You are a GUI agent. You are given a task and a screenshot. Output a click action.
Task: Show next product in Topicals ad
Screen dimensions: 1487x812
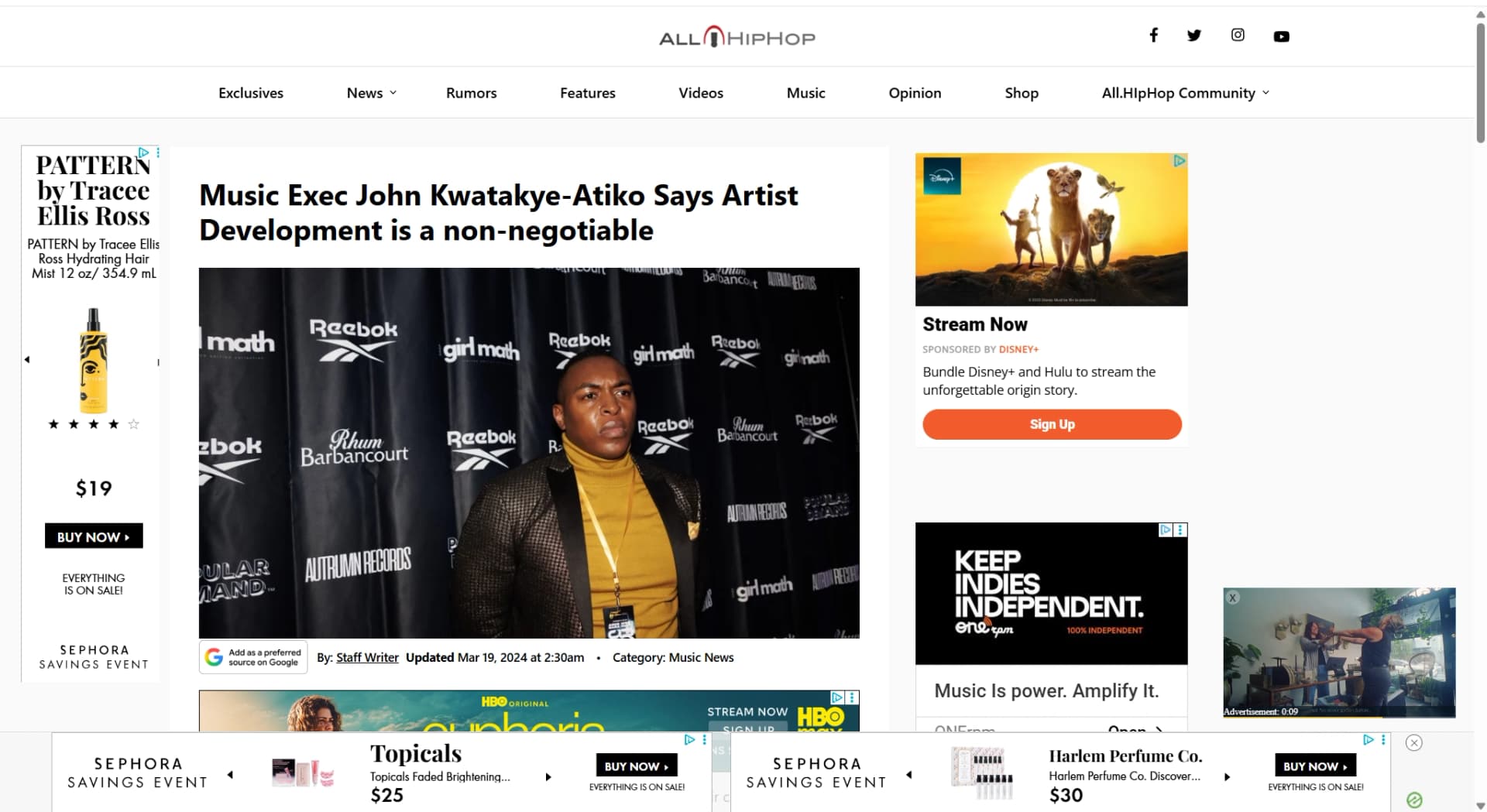tap(548, 777)
